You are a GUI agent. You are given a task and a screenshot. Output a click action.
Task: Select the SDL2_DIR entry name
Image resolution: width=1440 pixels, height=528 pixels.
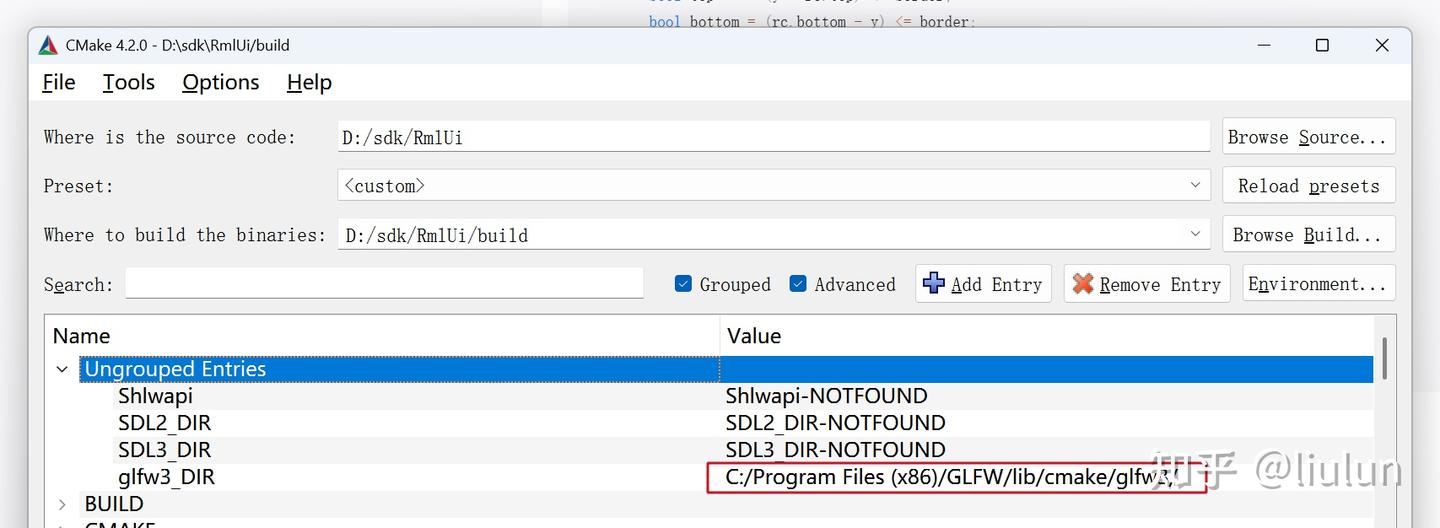[164, 423]
